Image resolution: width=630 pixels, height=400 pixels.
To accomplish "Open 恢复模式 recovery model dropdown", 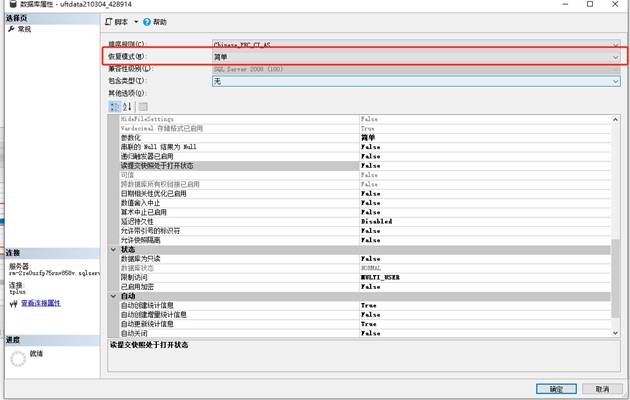I will [615, 57].
